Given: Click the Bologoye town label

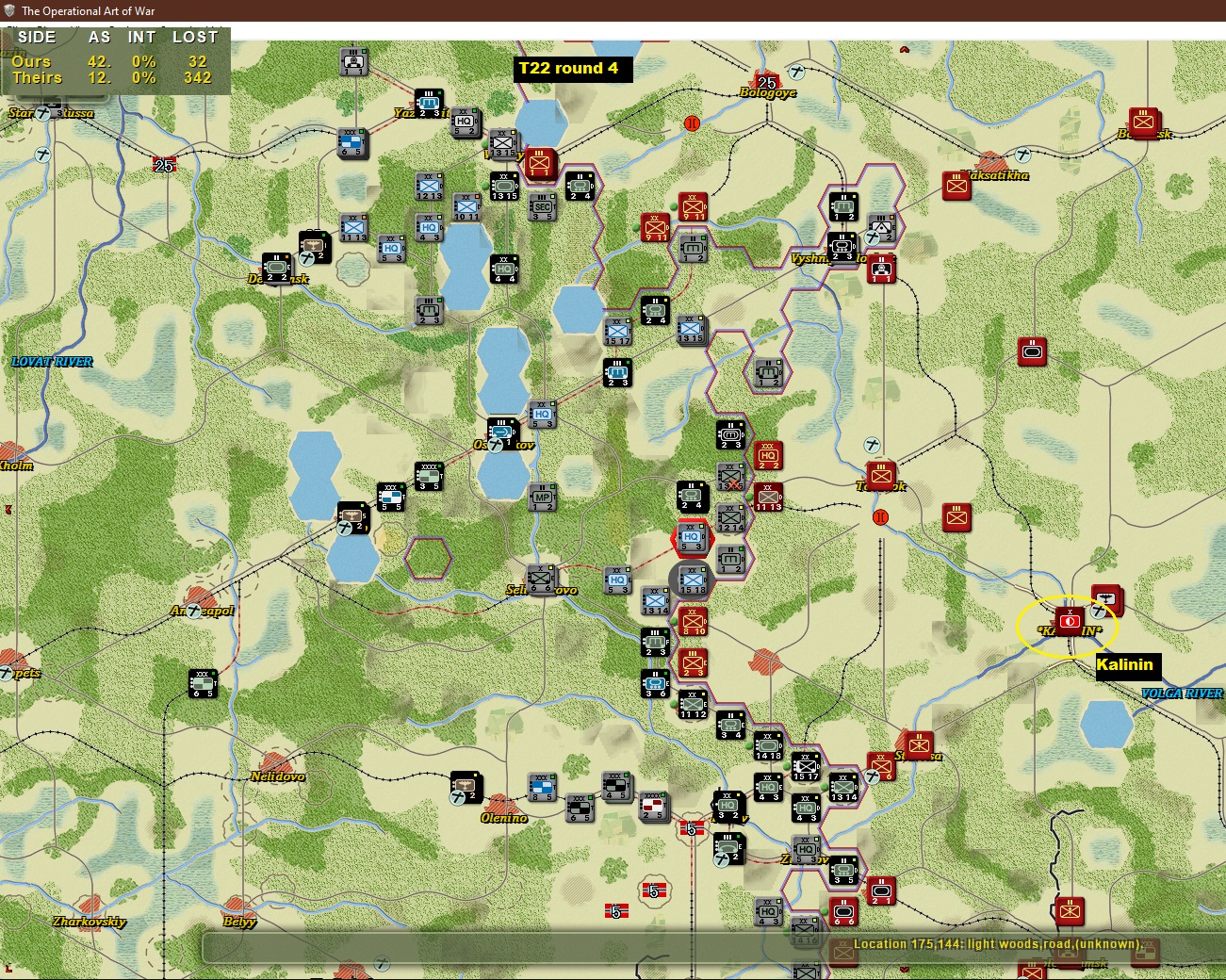Looking at the screenshot, I should tap(768, 93).
